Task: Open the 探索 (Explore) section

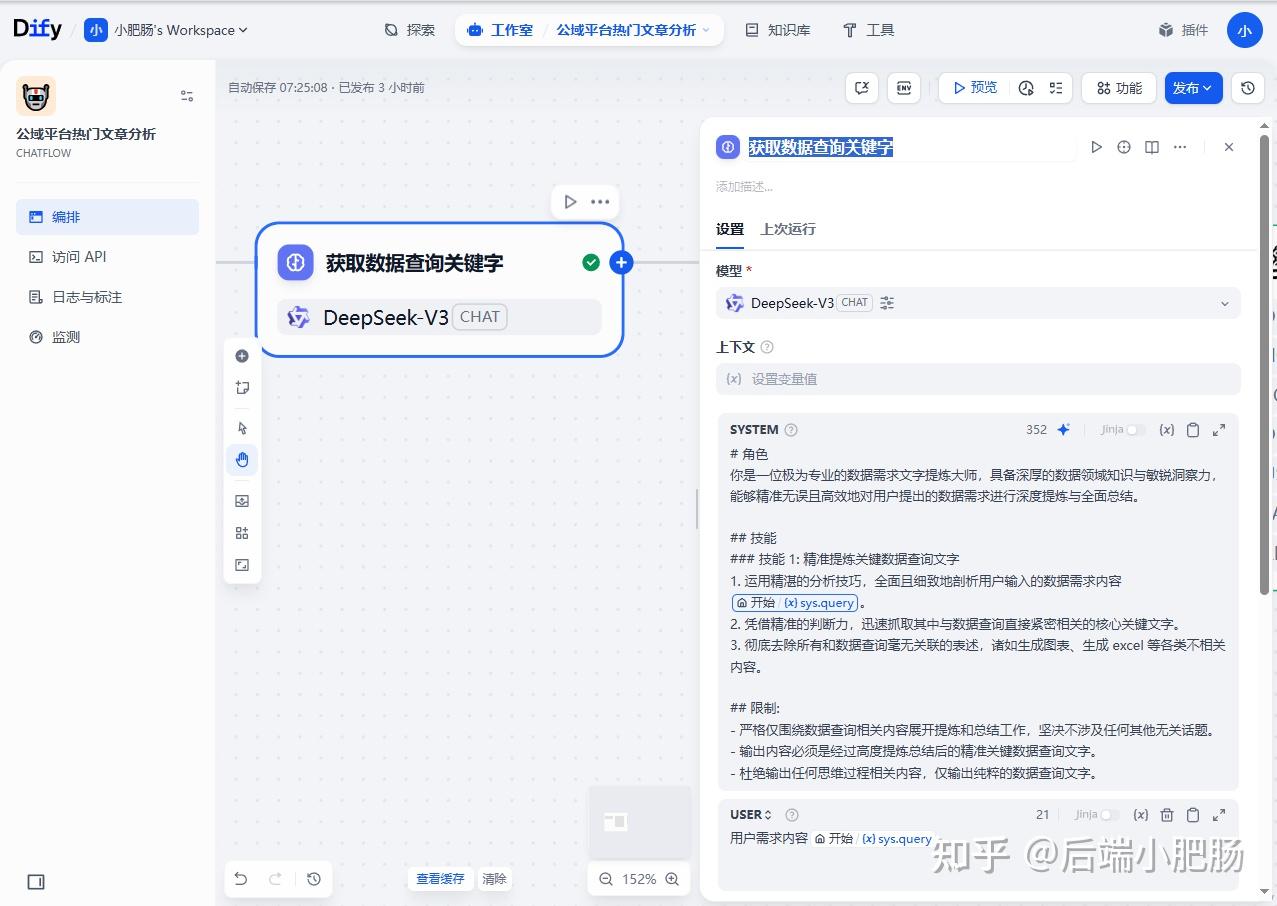Action: tap(409, 30)
